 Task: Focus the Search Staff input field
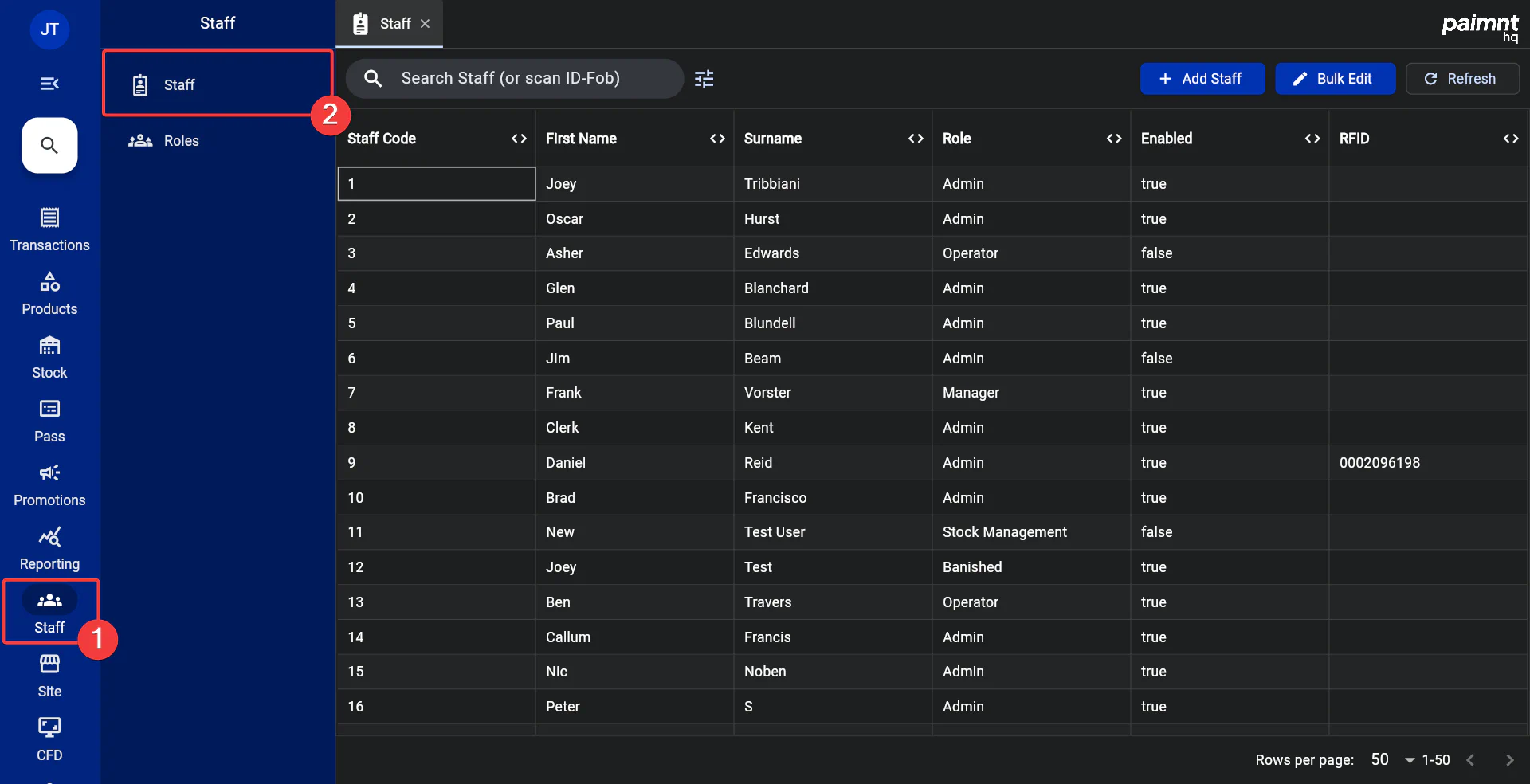[x=526, y=79]
